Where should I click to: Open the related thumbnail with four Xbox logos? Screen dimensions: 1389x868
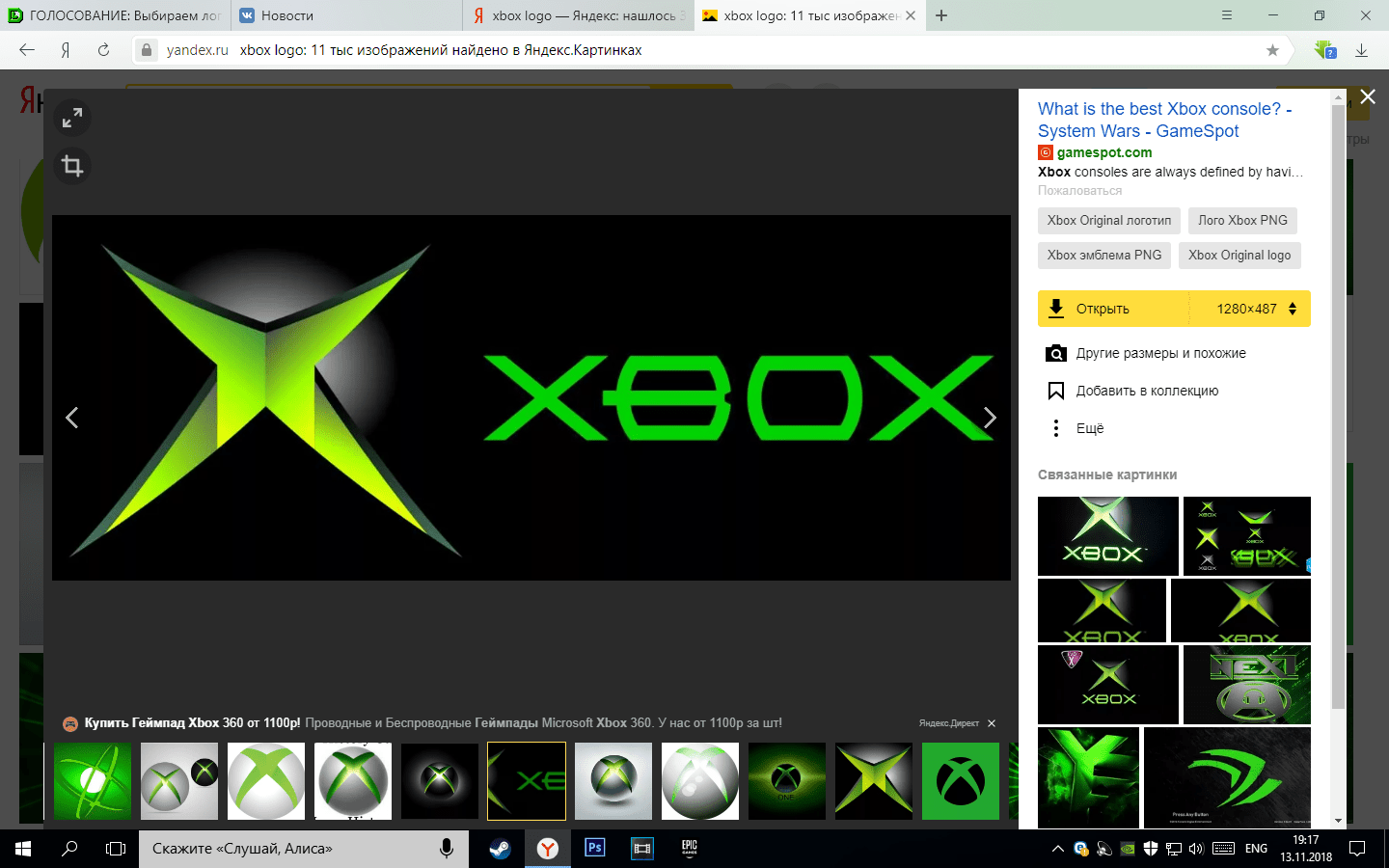click(x=1247, y=536)
